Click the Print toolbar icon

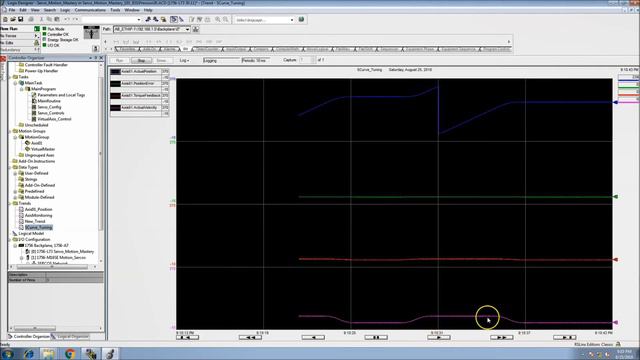31,19
